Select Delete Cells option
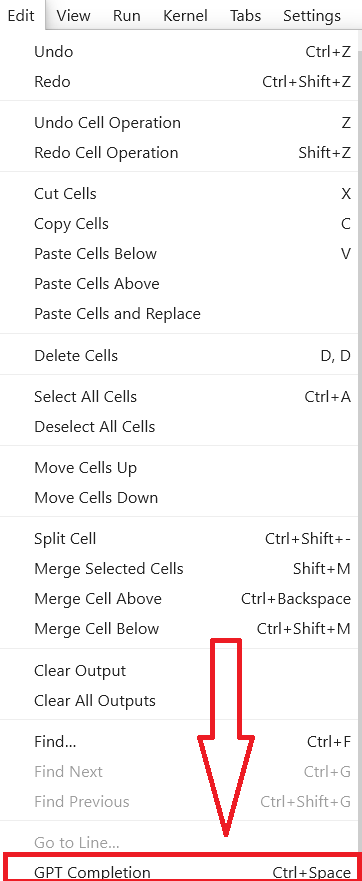The width and height of the screenshot is (362, 881). click(x=181, y=356)
